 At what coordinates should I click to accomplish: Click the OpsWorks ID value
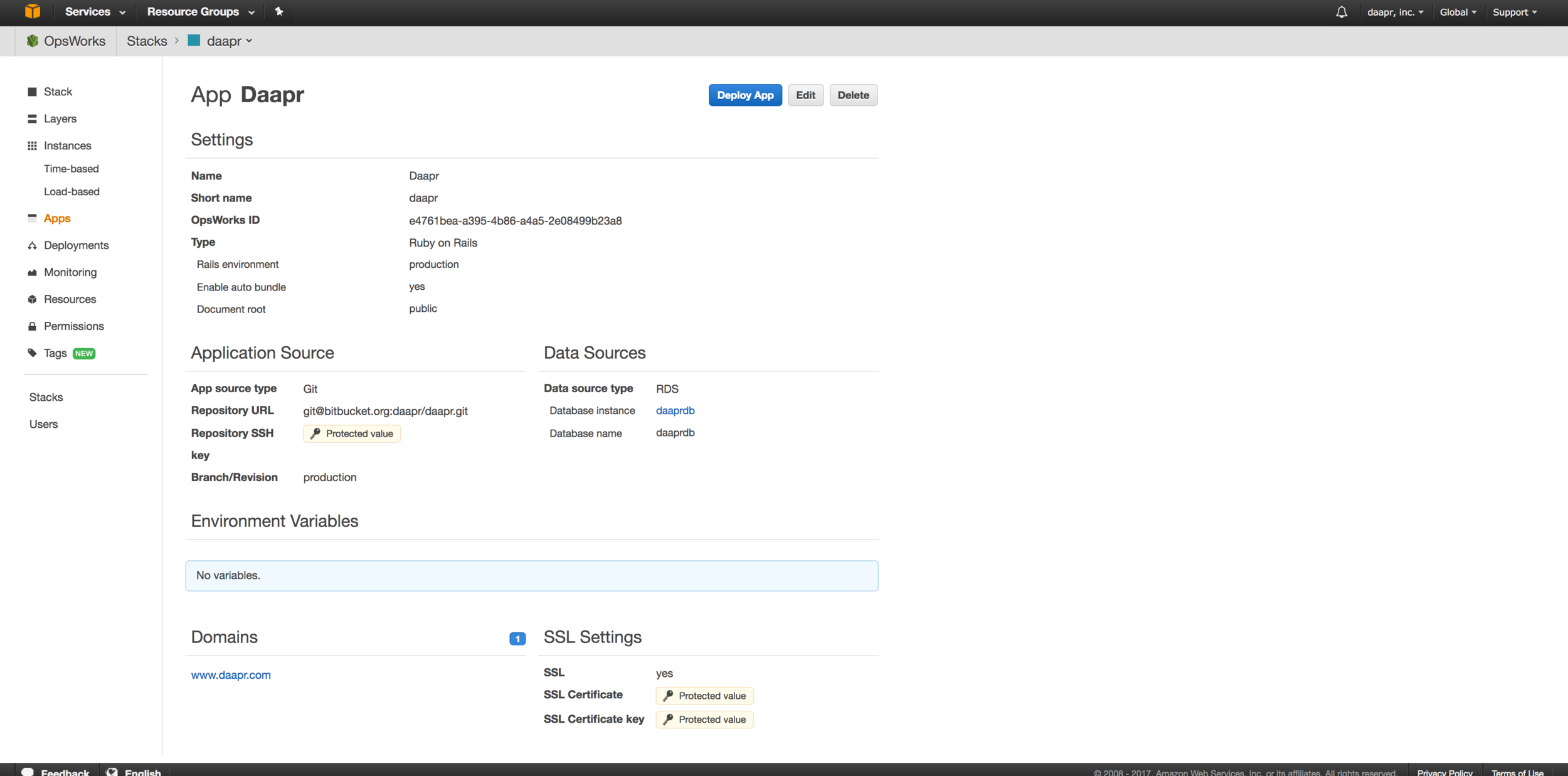point(515,221)
